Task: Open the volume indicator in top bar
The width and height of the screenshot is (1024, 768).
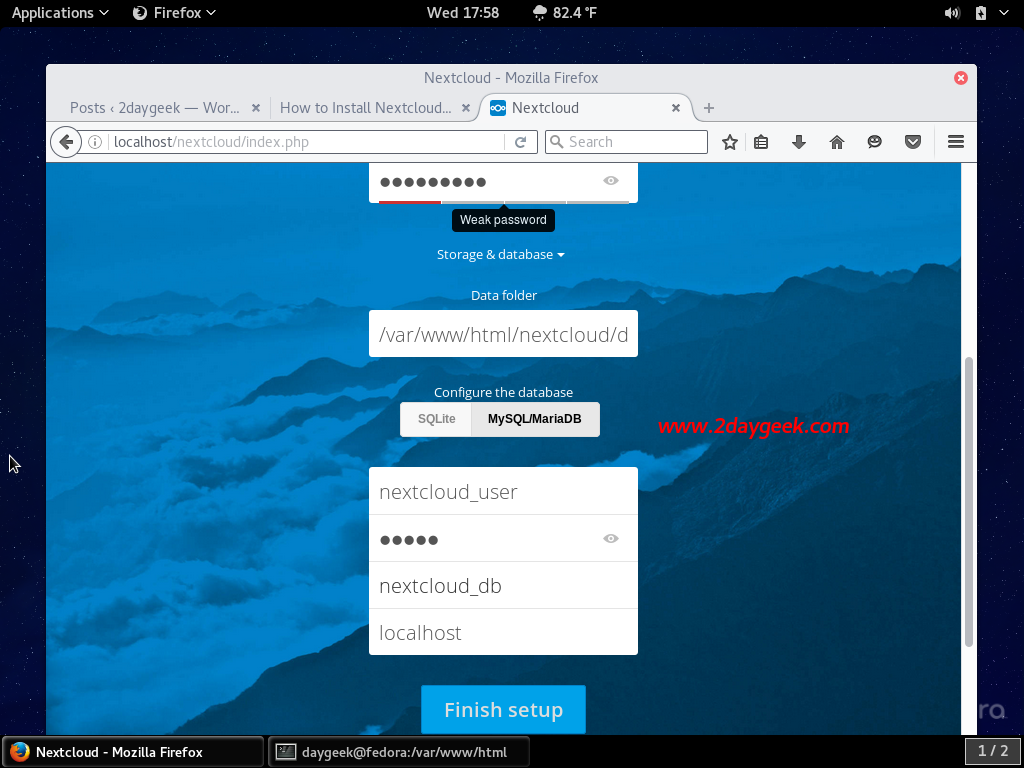Action: pyautogui.click(x=952, y=12)
